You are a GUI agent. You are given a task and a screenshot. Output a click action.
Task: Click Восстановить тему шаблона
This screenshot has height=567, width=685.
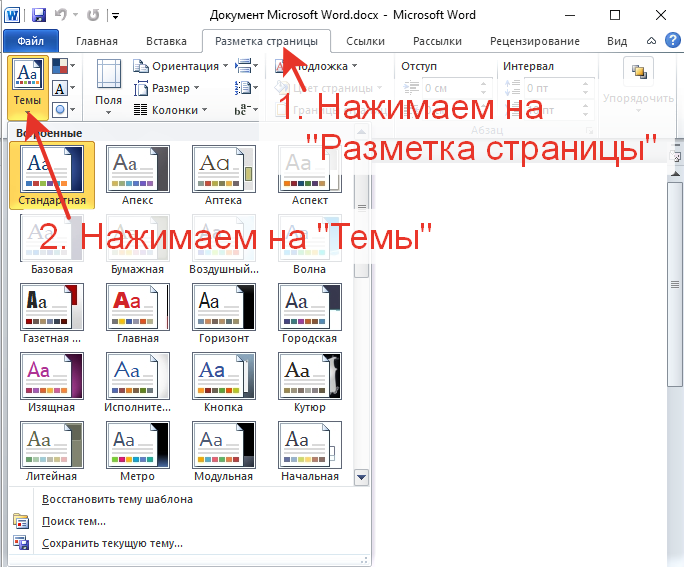[x=117, y=499]
